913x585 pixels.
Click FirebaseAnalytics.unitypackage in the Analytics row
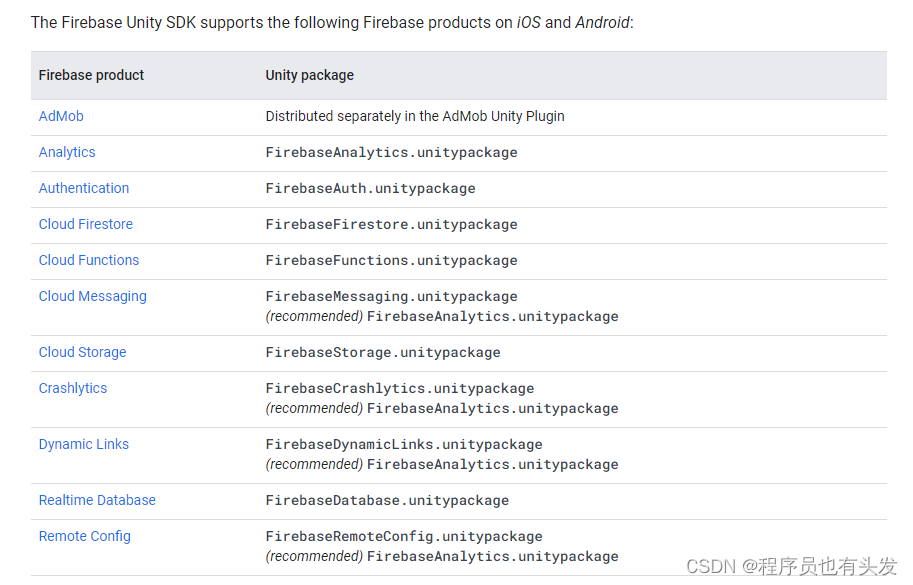391,153
